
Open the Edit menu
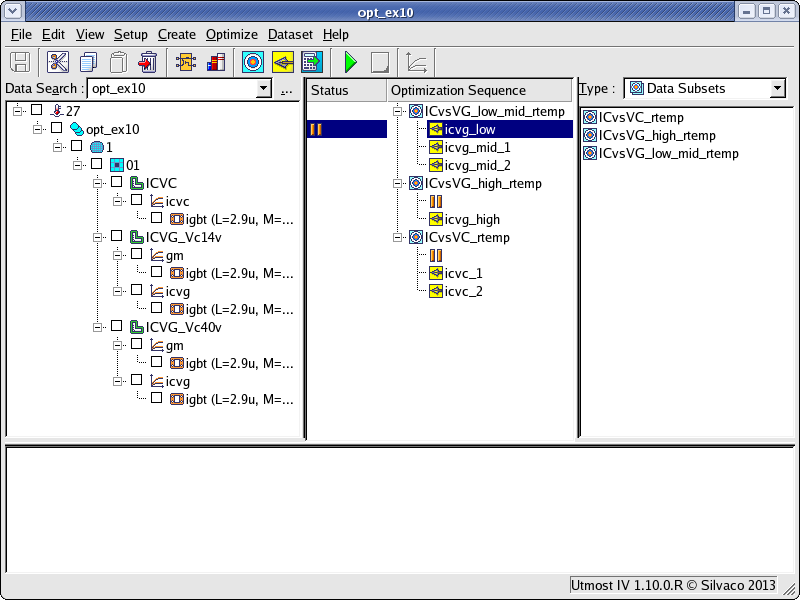[53, 35]
